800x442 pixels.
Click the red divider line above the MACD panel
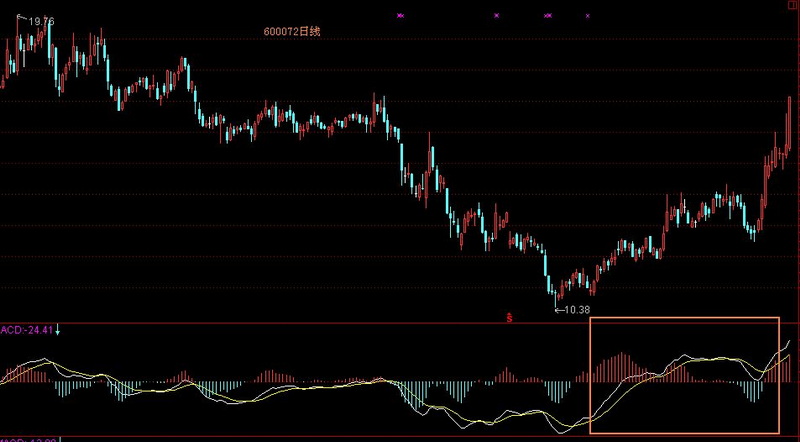click(300, 323)
